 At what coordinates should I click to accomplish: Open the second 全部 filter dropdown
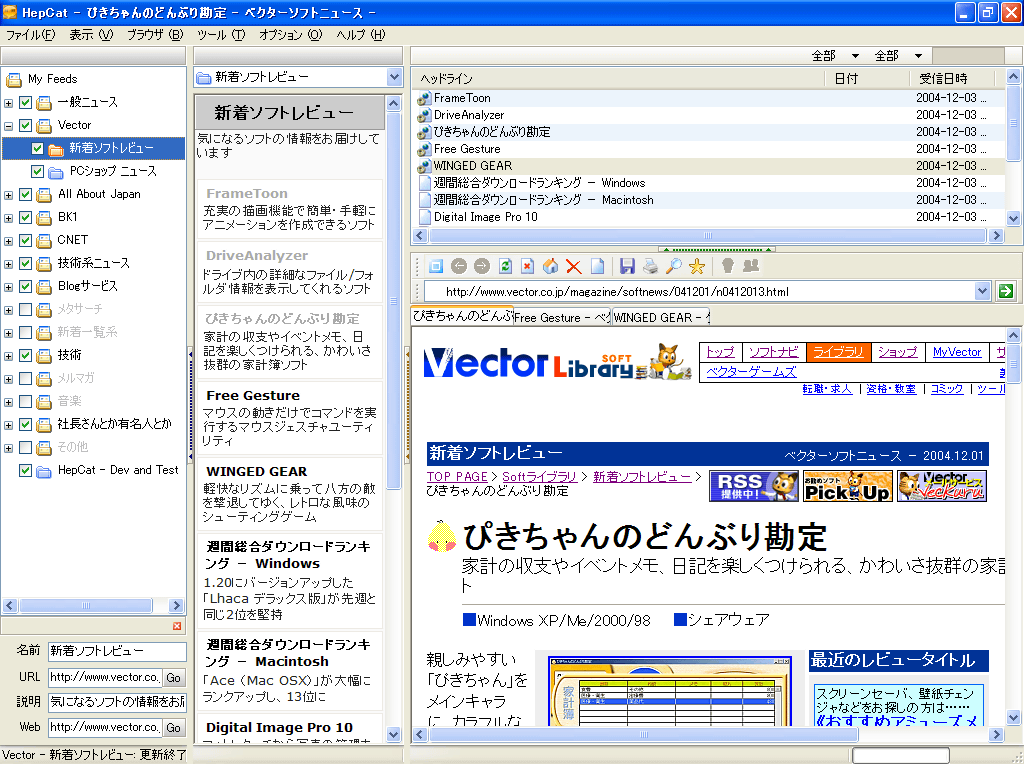(918, 56)
